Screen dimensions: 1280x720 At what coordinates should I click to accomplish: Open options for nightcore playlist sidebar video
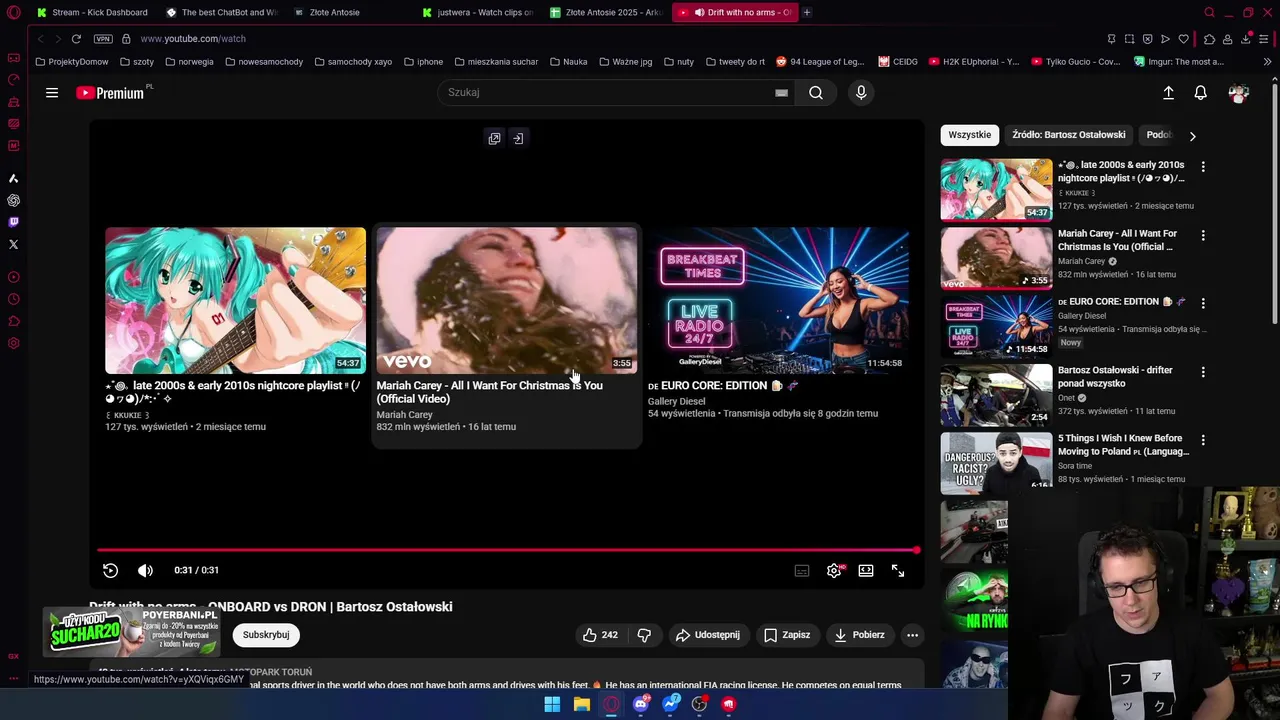(x=1203, y=167)
